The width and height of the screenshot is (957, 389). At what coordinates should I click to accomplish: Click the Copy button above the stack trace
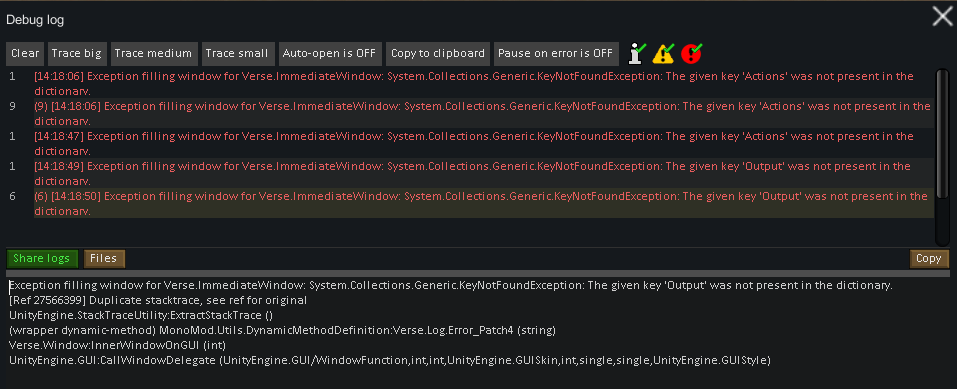point(929,258)
